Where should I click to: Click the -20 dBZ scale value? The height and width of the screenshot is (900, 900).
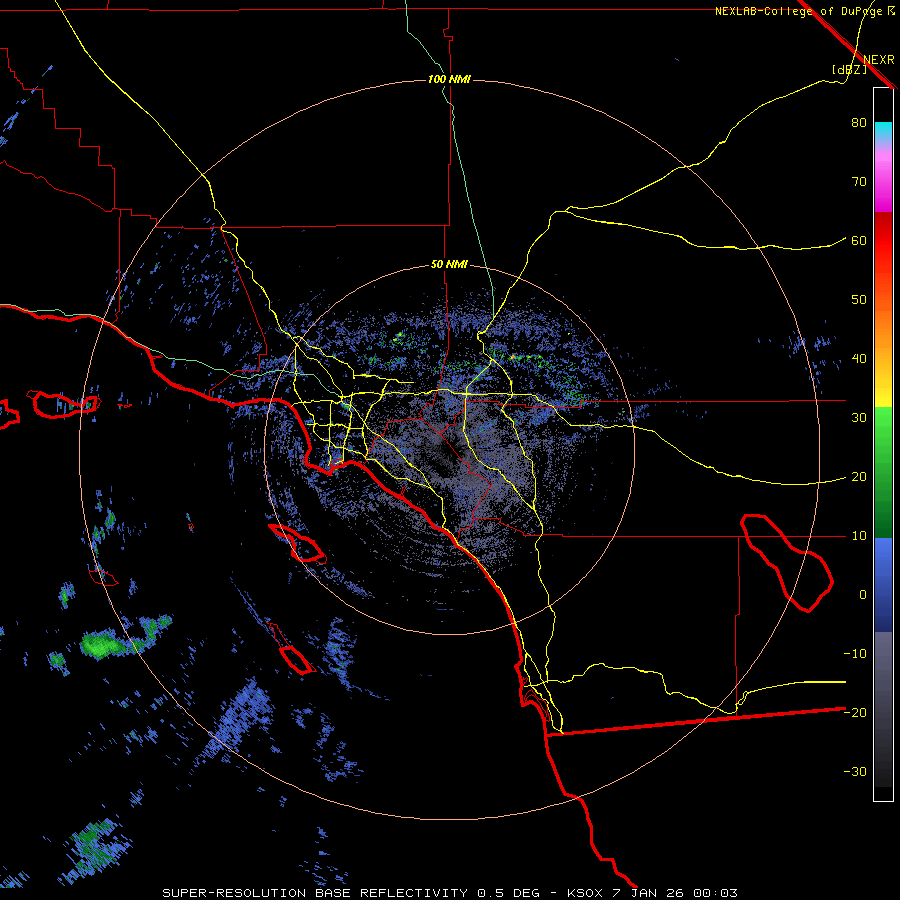855,713
